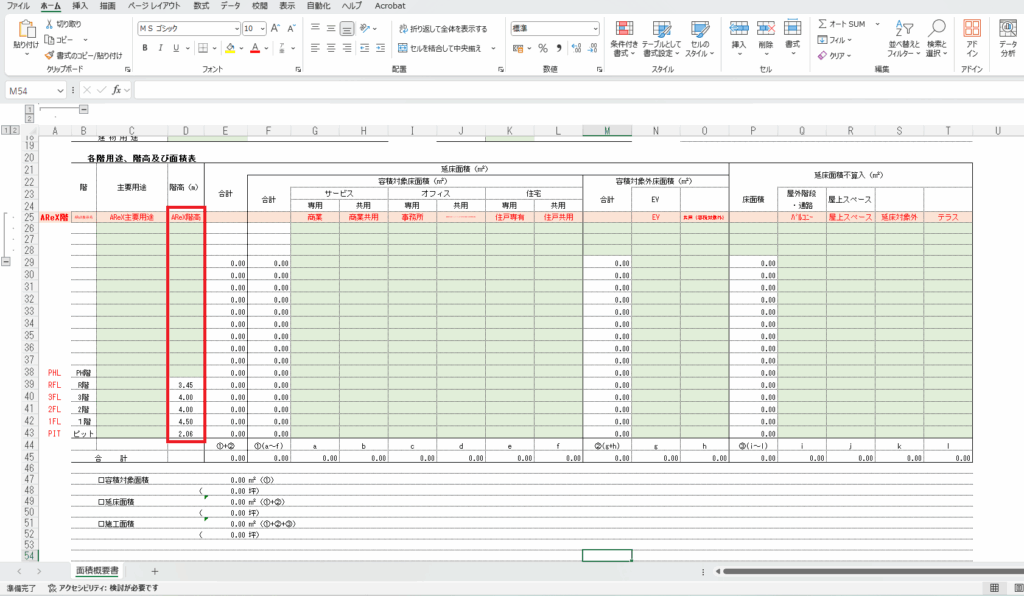
Task: Apply comma style number format
Action: [559, 48]
